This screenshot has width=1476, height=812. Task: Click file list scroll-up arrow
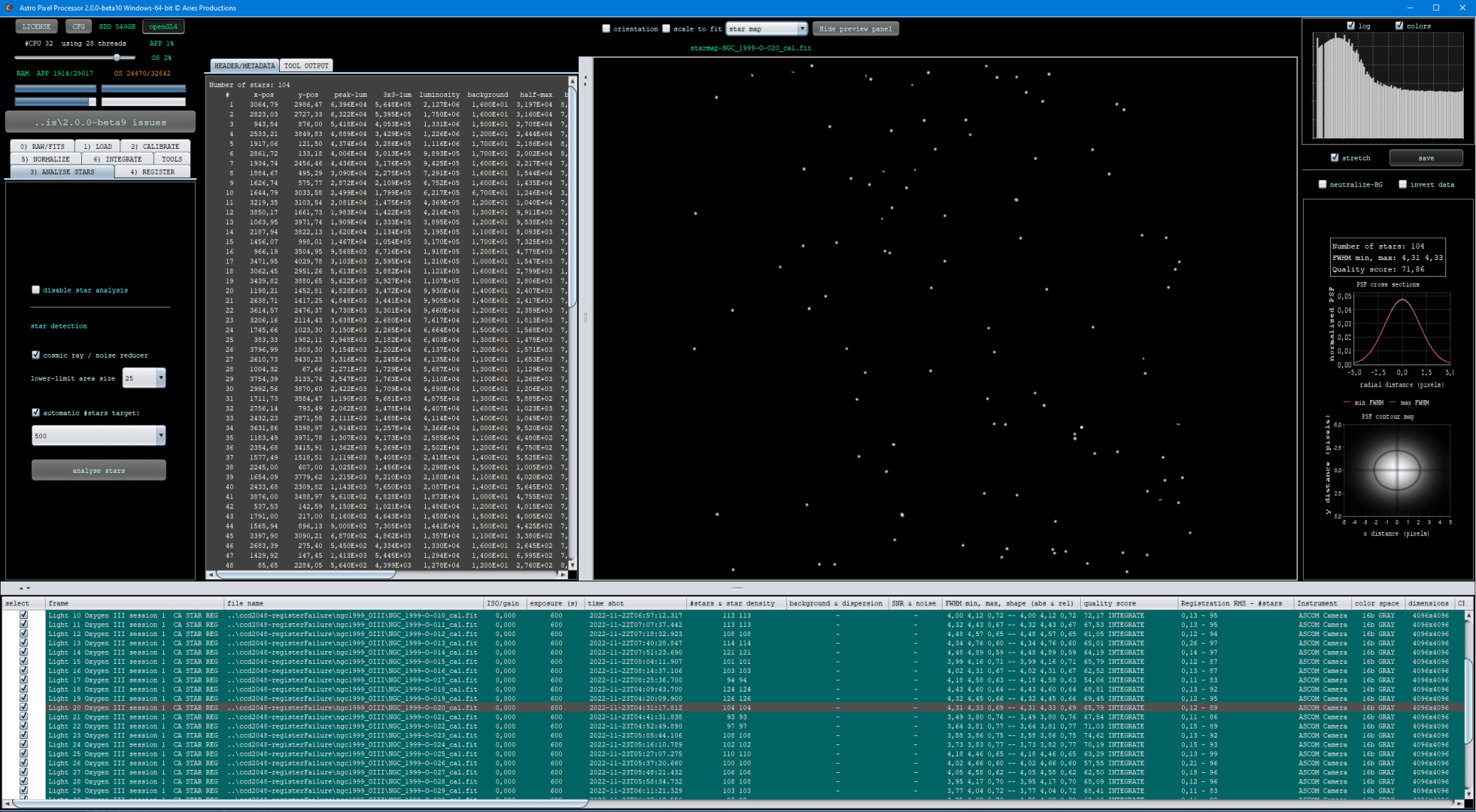coord(1468,616)
